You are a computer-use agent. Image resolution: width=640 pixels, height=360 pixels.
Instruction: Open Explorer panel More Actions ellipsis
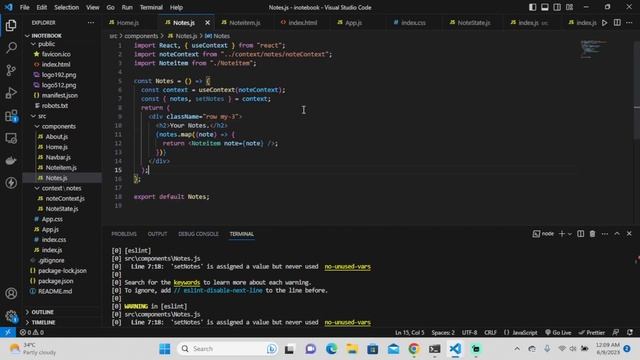[x=91, y=23]
